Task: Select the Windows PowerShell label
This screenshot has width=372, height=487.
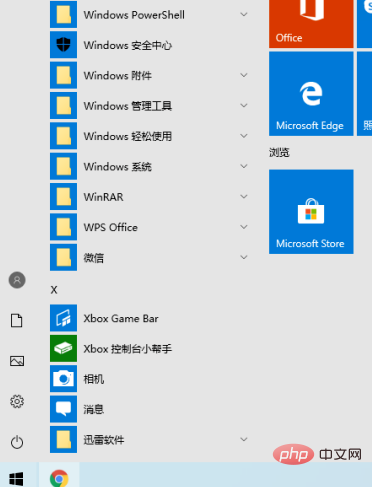Action: 134,15
